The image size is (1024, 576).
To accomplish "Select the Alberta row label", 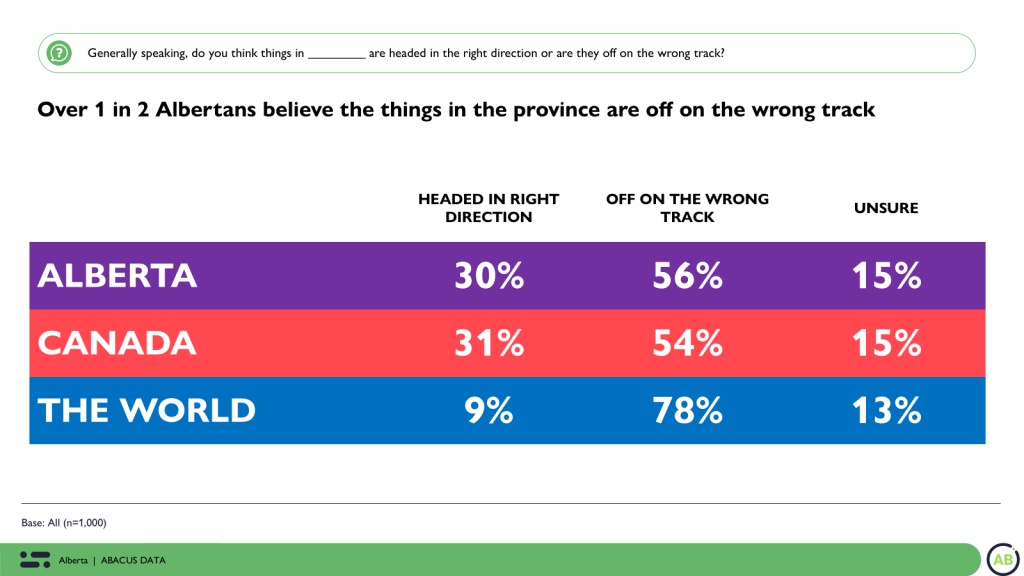I will click(x=117, y=276).
